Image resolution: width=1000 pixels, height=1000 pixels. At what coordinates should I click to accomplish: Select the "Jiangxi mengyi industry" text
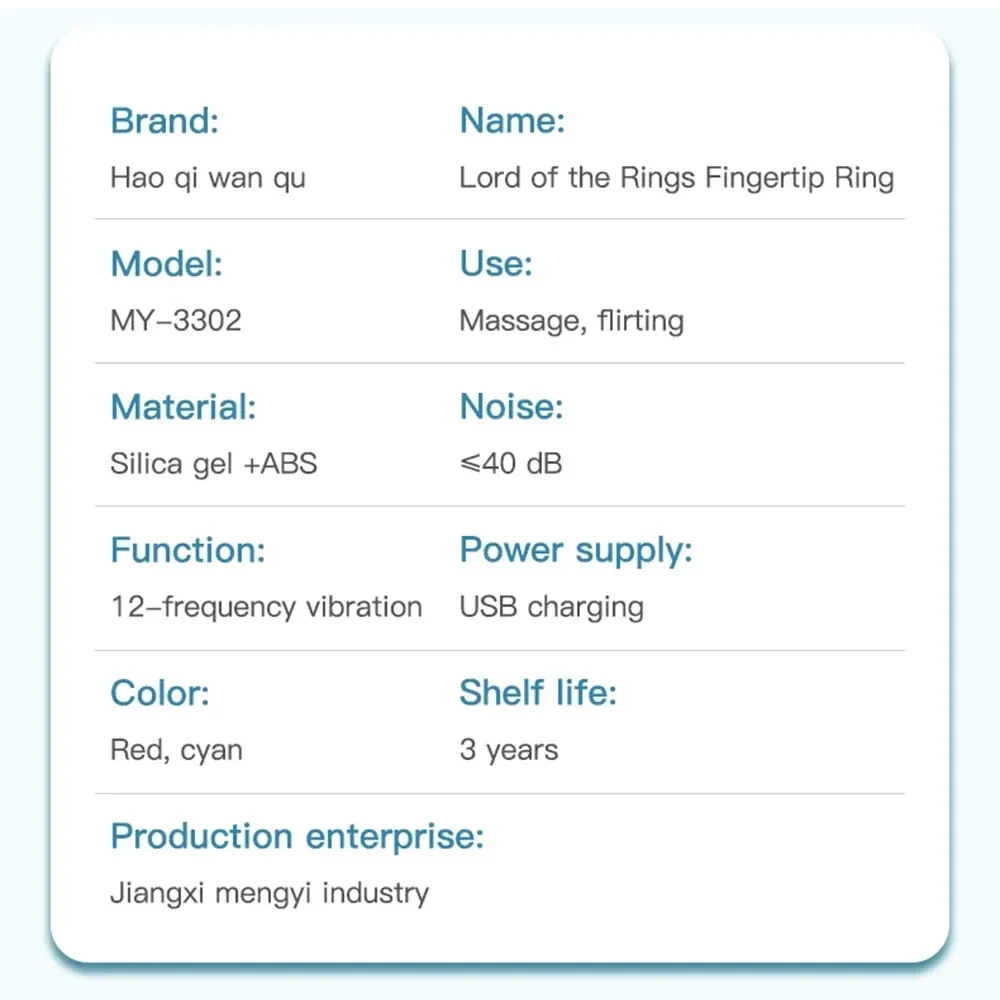tap(269, 893)
